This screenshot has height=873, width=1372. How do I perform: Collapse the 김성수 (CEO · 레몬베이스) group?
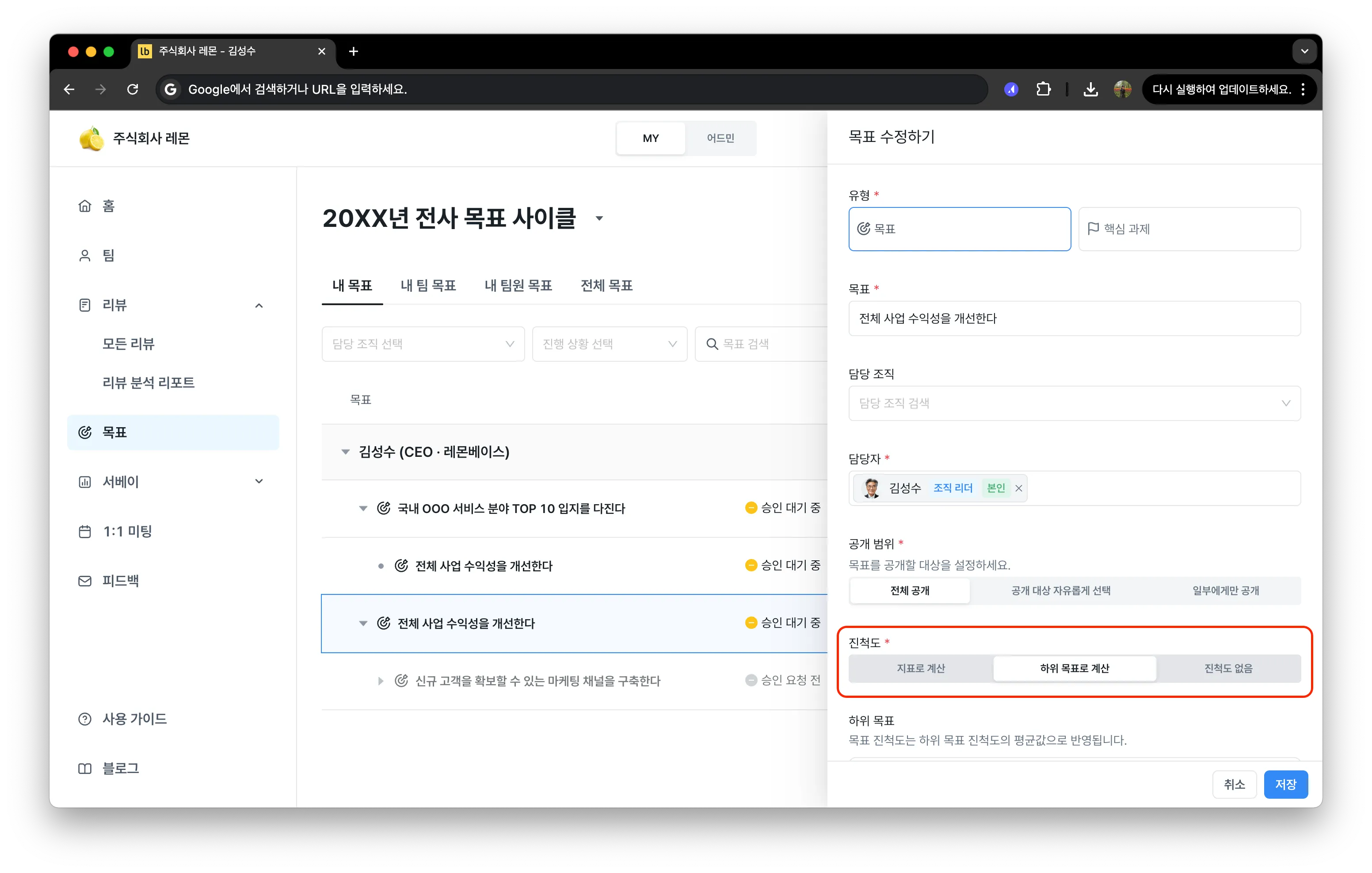tap(345, 452)
